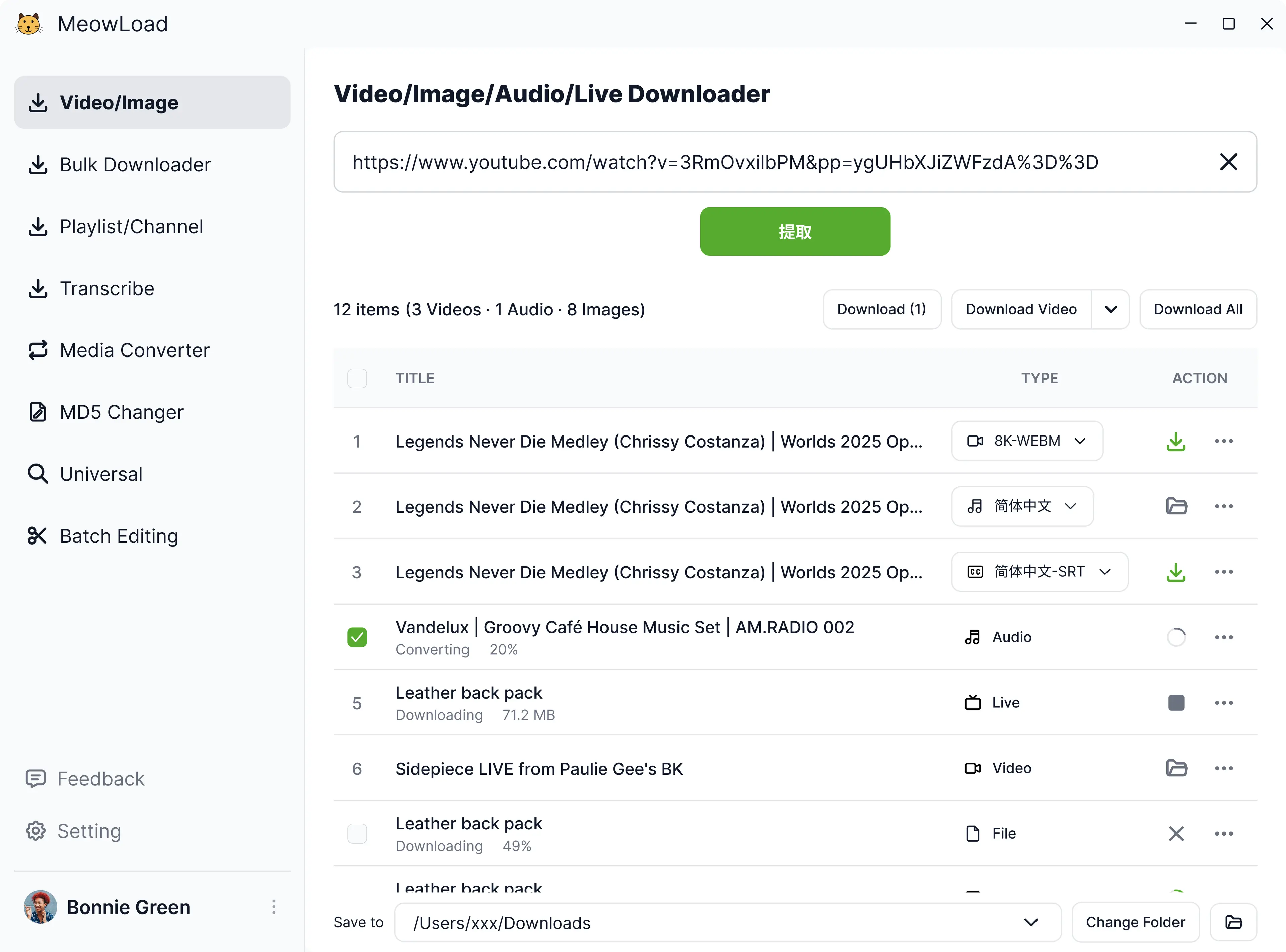Click Change Folder button
This screenshot has width=1286, height=952.
point(1135,923)
